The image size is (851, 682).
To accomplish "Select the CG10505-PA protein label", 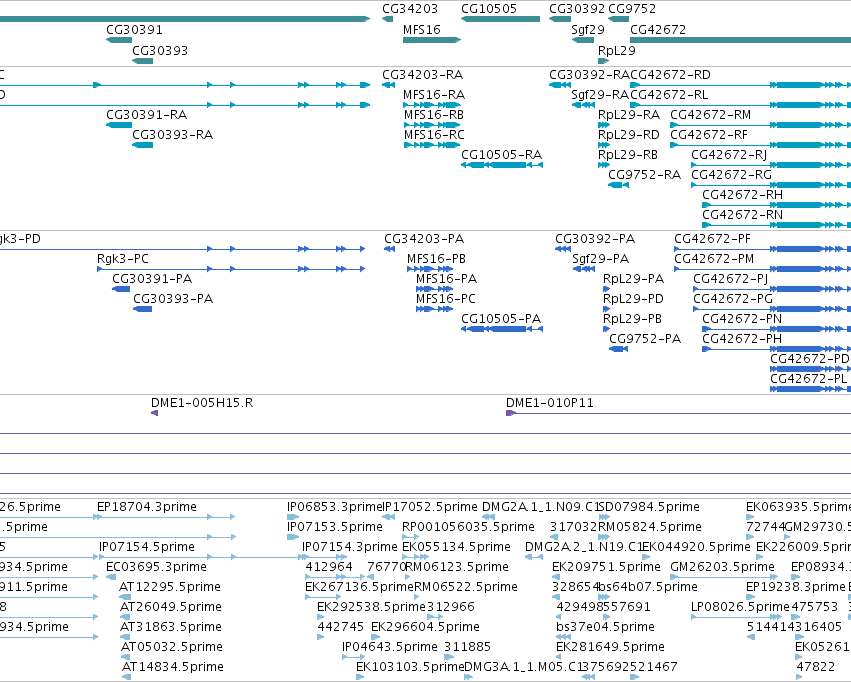I will [501, 319].
